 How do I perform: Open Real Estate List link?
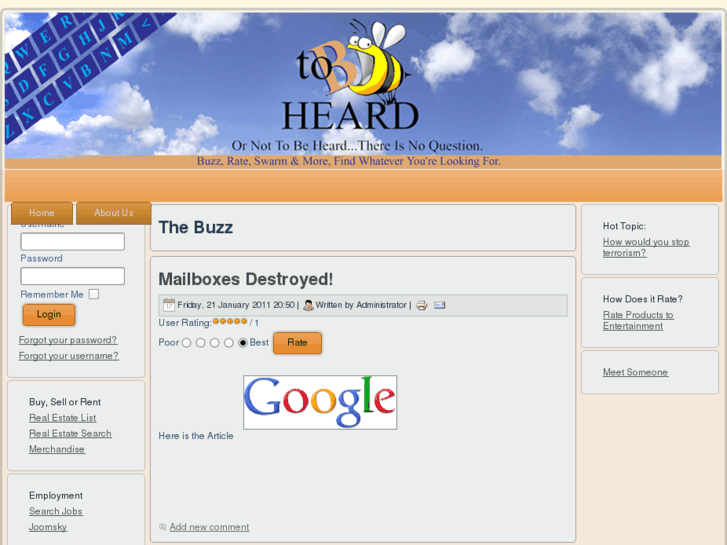(63, 418)
